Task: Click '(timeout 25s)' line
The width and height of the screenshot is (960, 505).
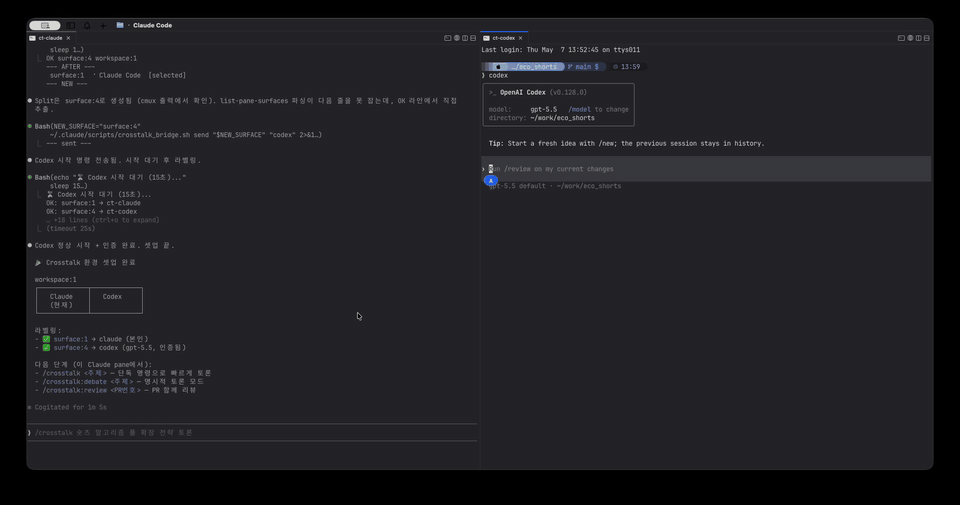Action: coord(70,228)
